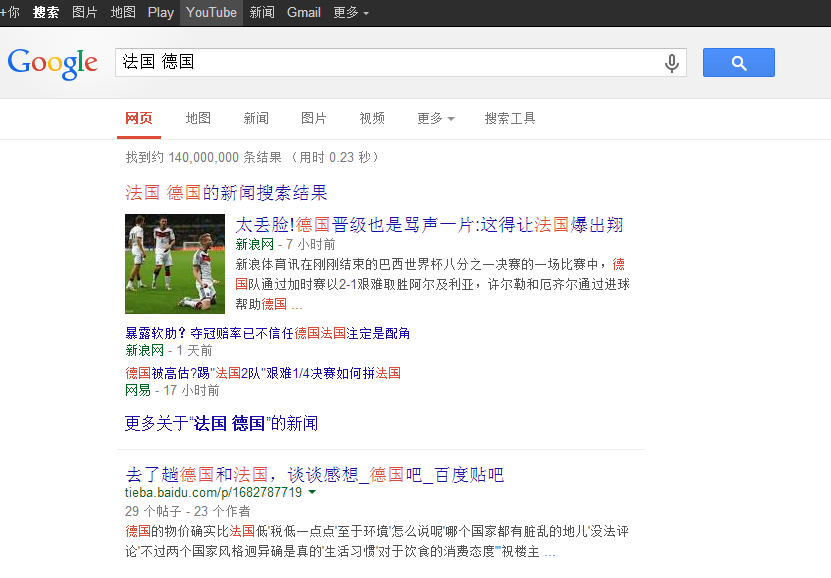
Task: Open article 暴露软肋?夺冠赔率已不信任
Action: click(267, 333)
